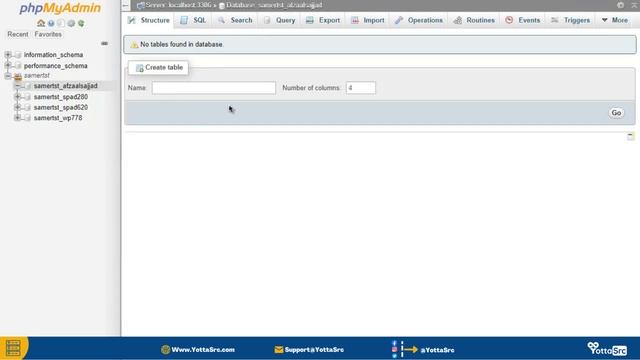The height and width of the screenshot is (360, 640).
Task: Expand the samertst_spad620 tree node
Action: 18,107
